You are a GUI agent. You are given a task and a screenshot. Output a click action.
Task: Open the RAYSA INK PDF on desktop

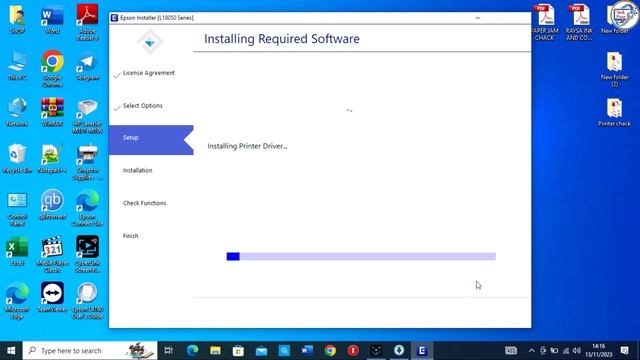click(x=579, y=22)
